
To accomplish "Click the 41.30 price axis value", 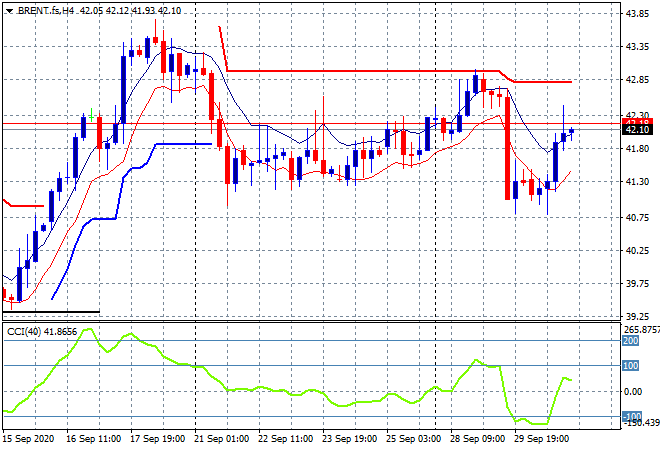I will (637, 181).
